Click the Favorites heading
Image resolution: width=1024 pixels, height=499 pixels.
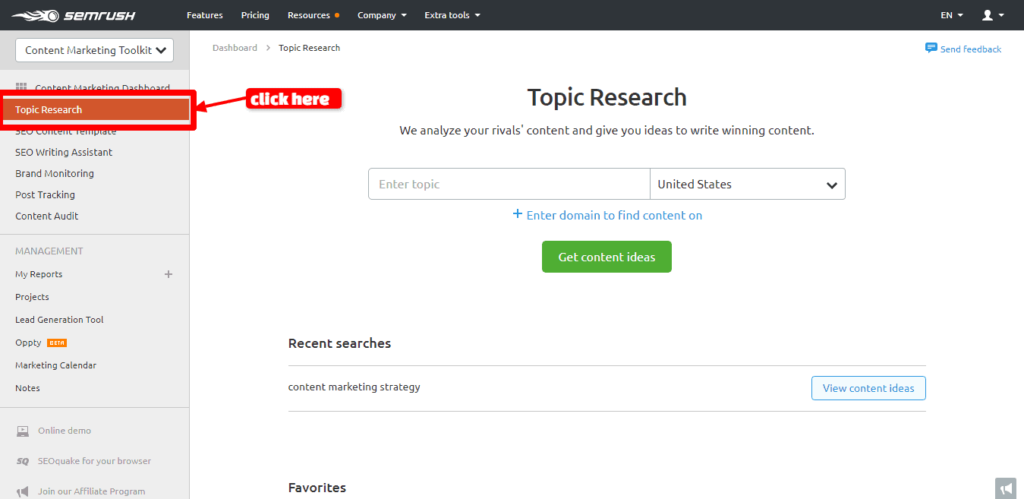click(317, 487)
